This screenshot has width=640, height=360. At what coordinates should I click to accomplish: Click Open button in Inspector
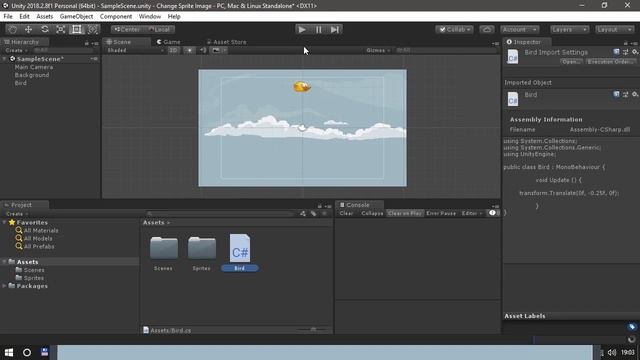tap(571, 62)
